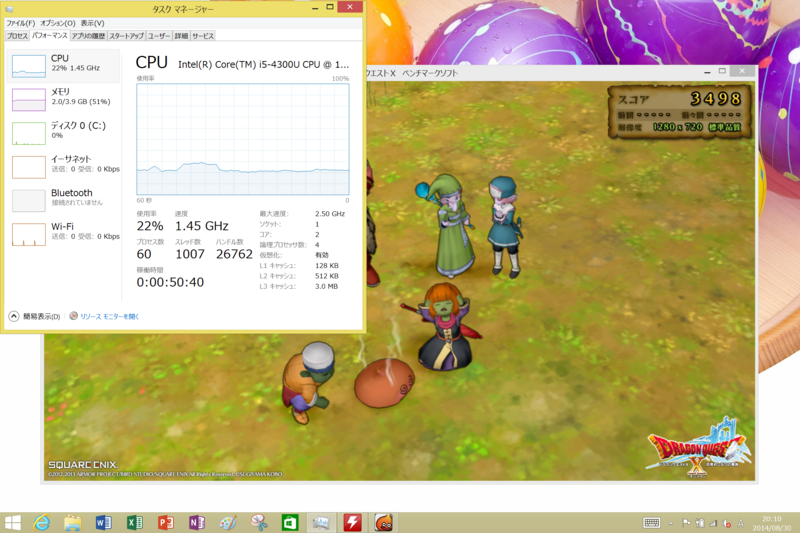
Task: Launch Excel from the taskbar
Action: [x=135, y=523]
